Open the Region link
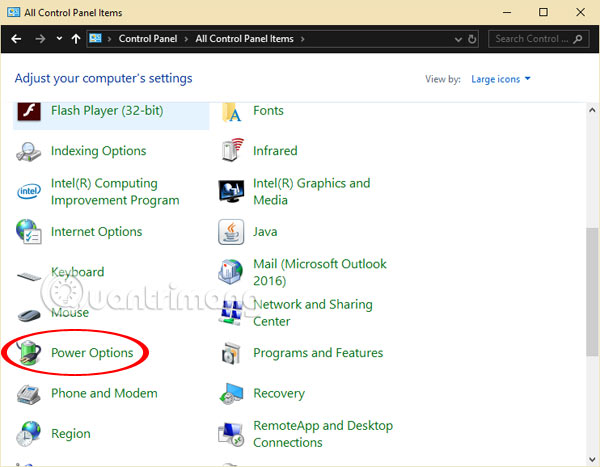 coord(71,434)
